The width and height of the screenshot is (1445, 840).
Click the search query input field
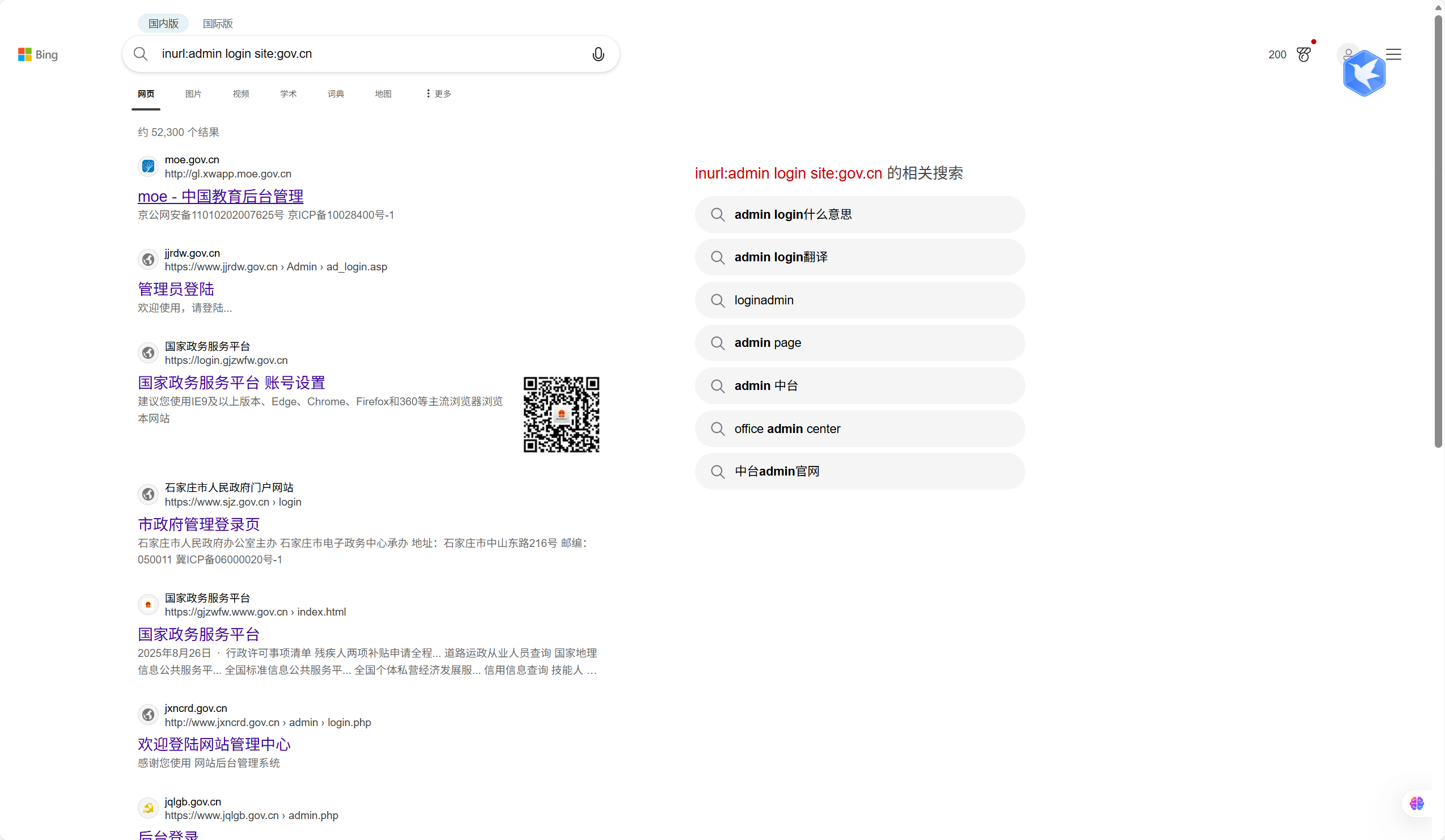[x=367, y=54]
